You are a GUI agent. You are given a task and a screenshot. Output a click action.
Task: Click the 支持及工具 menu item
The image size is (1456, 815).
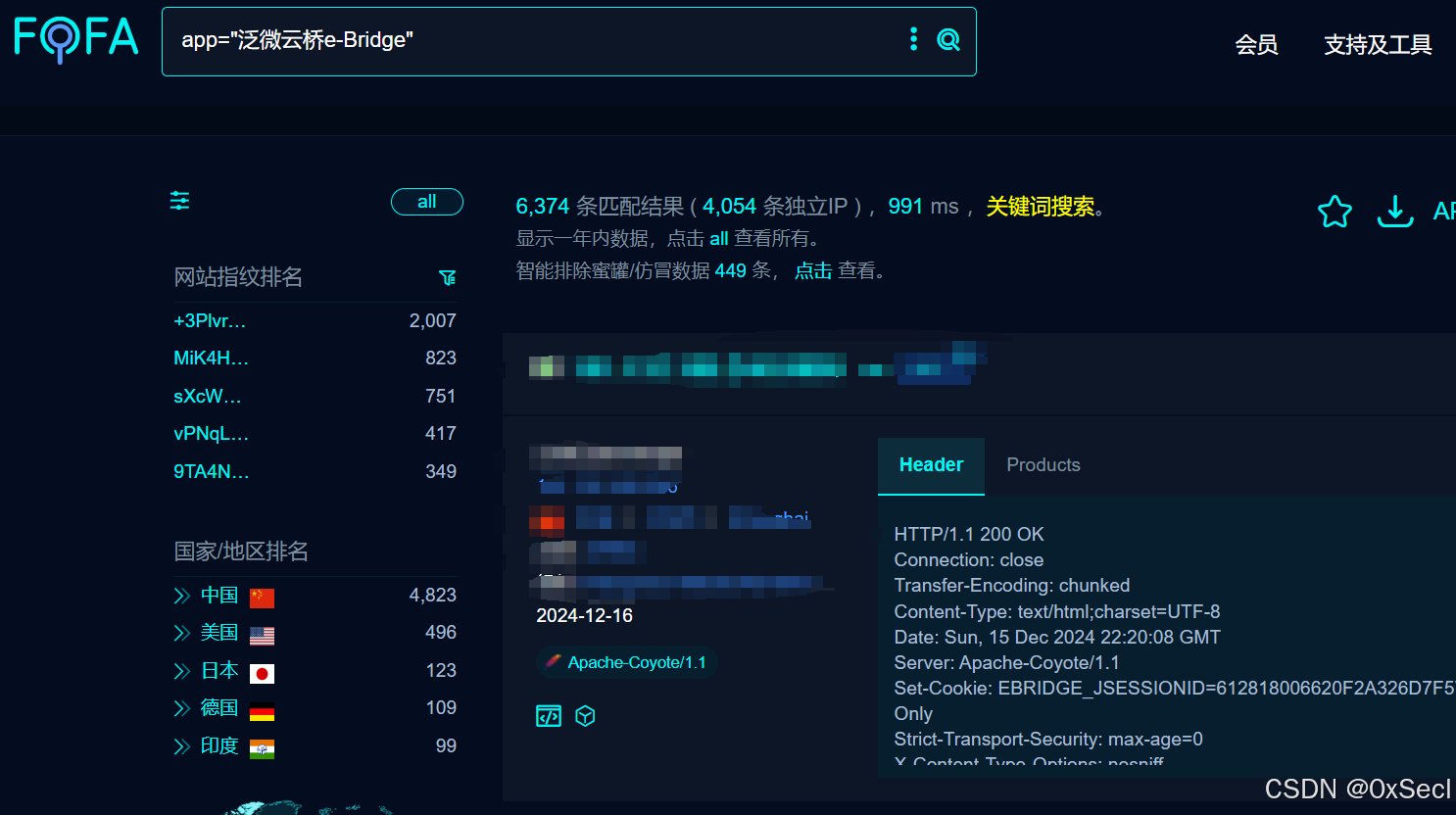(1378, 44)
